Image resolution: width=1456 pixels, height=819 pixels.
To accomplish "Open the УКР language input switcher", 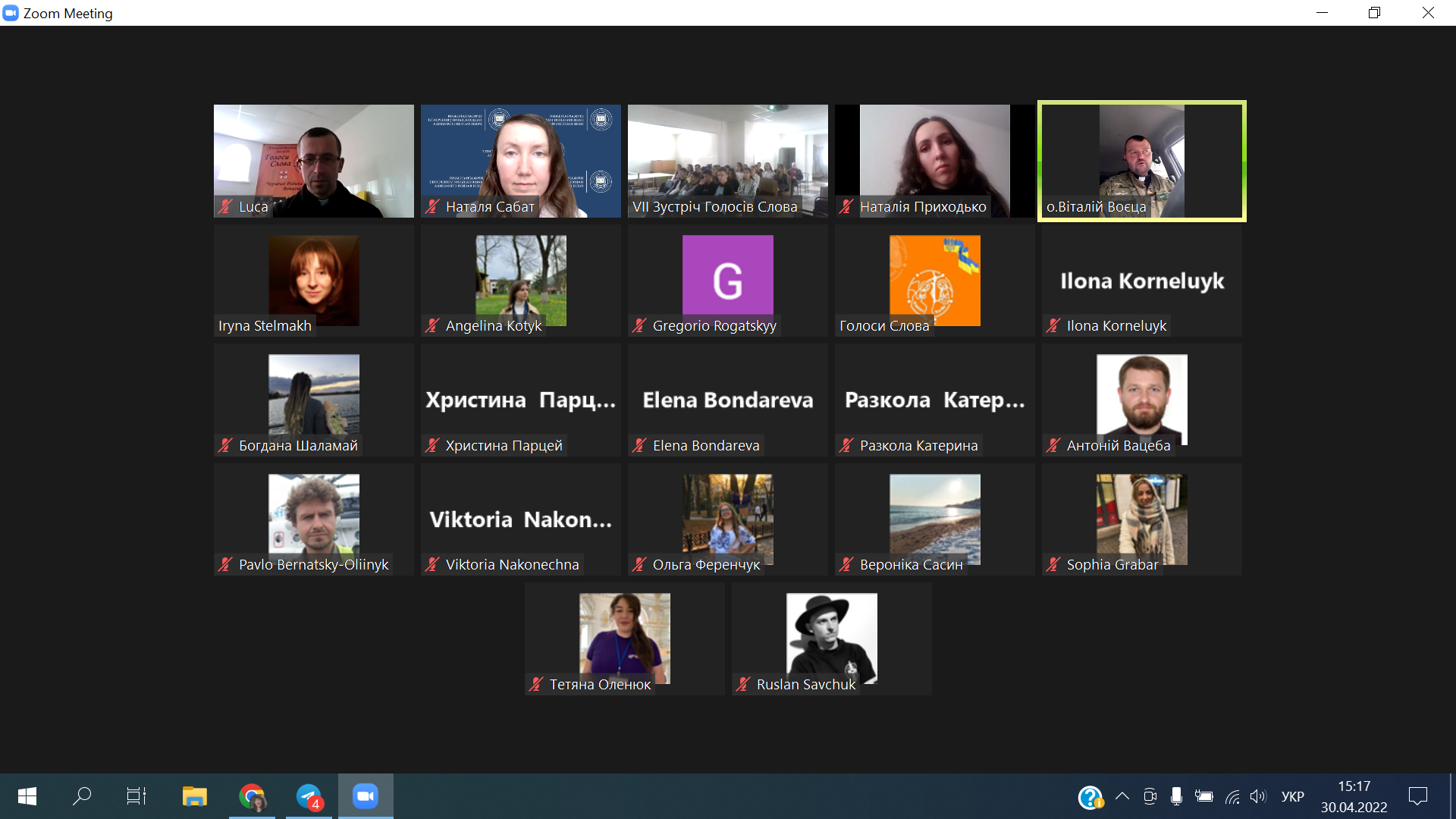I will coord(1292,796).
